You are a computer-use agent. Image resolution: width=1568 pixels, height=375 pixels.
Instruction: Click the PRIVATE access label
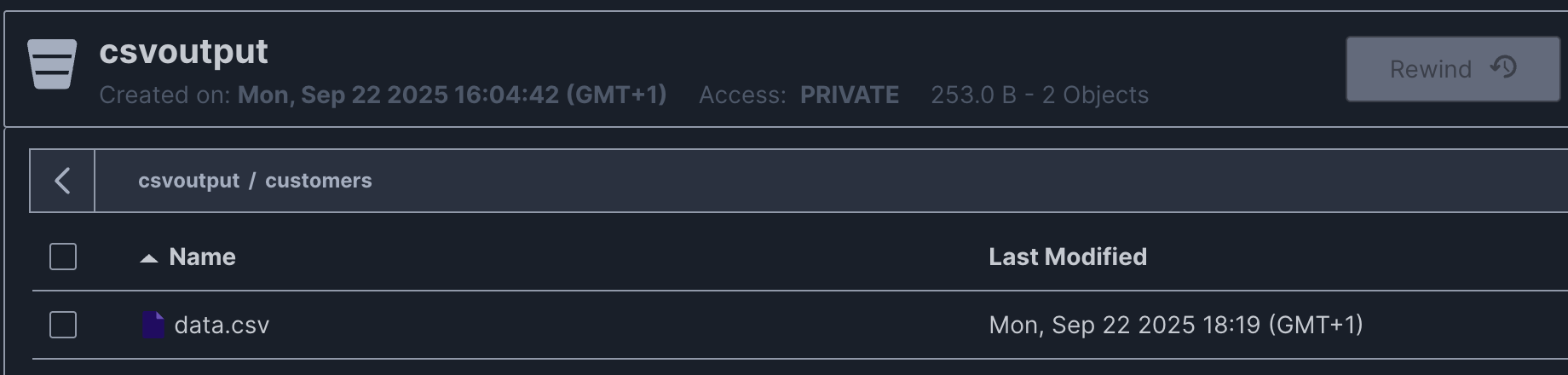[849, 95]
